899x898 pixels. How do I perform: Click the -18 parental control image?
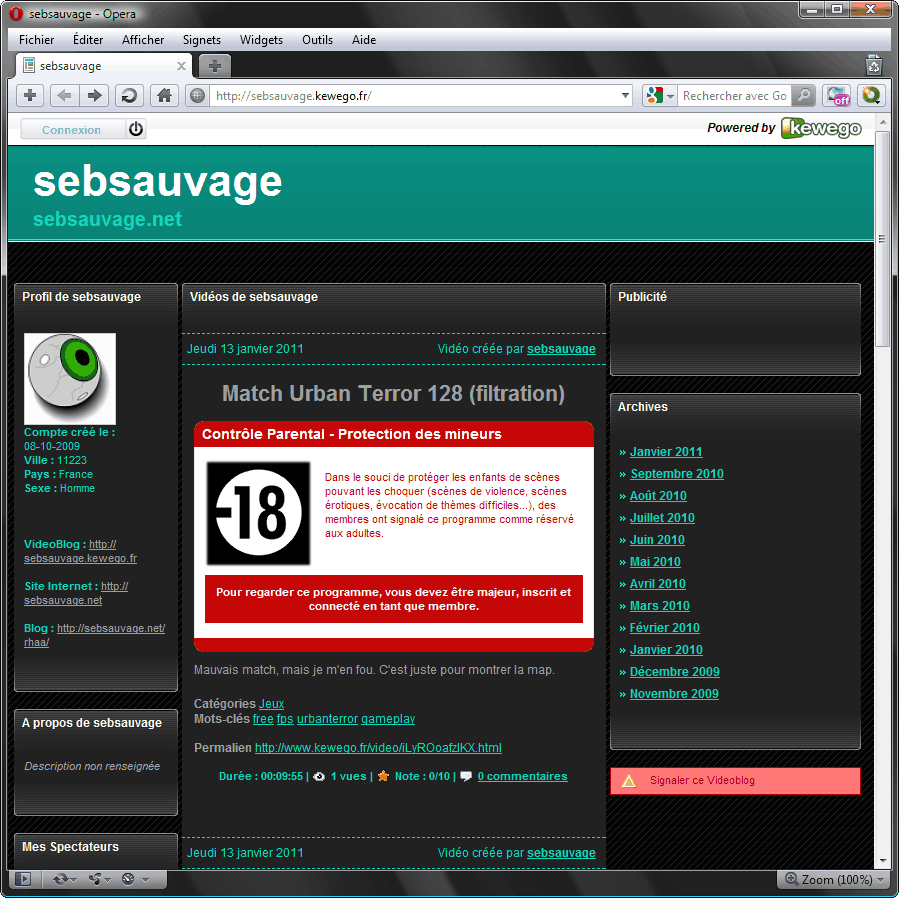(x=259, y=513)
